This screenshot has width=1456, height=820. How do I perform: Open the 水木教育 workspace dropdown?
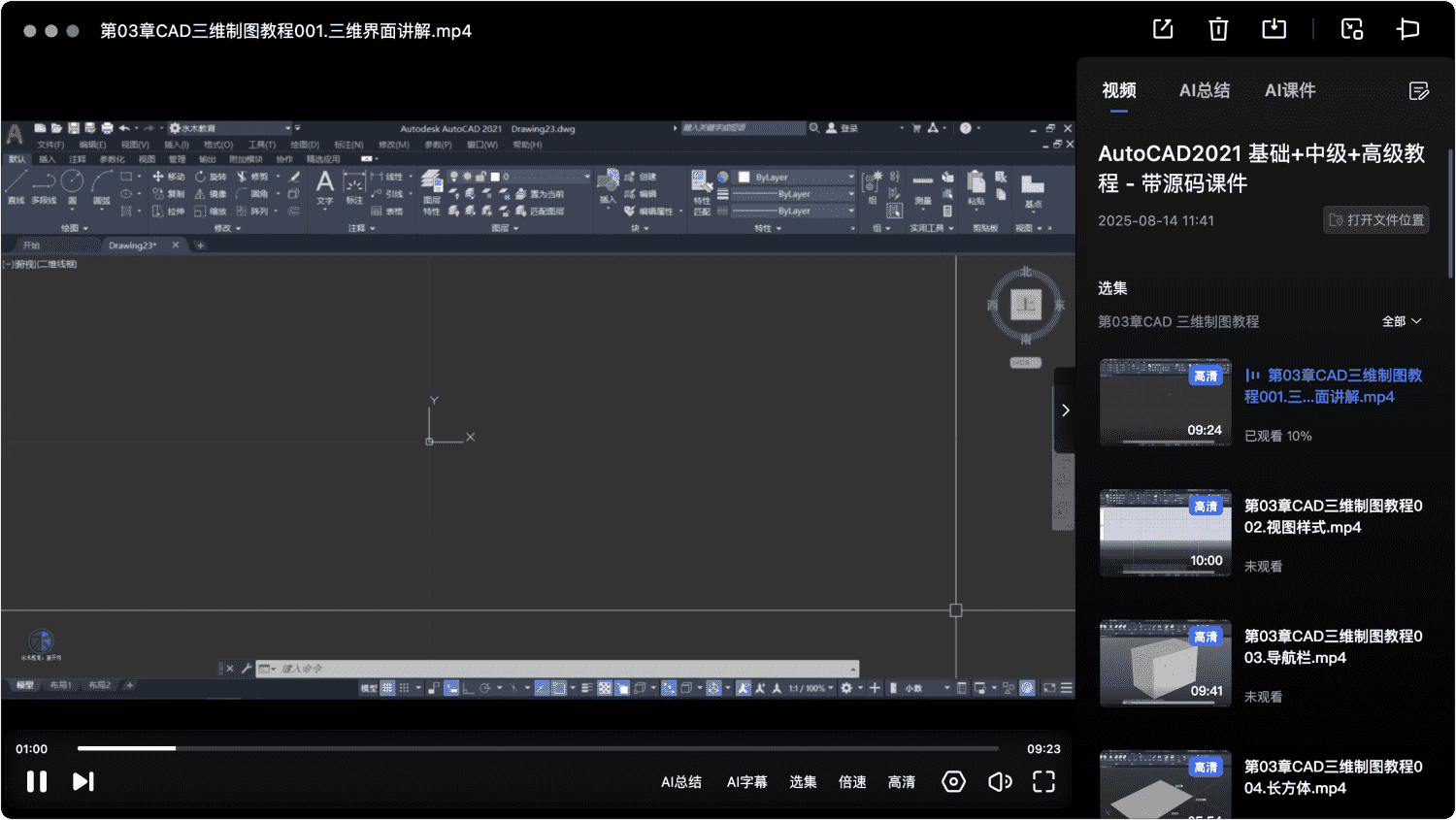click(x=230, y=128)
